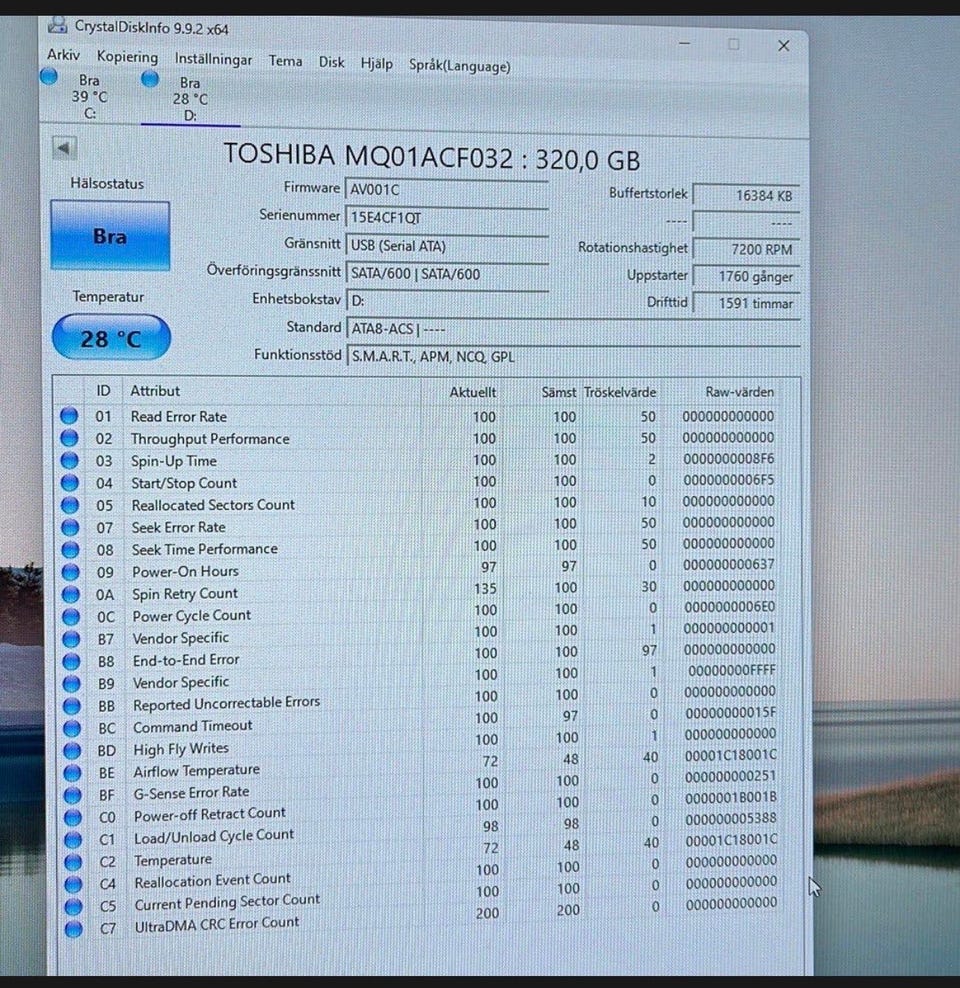
Task: Click the Raw-värden column header
Action: pos(739,392)
